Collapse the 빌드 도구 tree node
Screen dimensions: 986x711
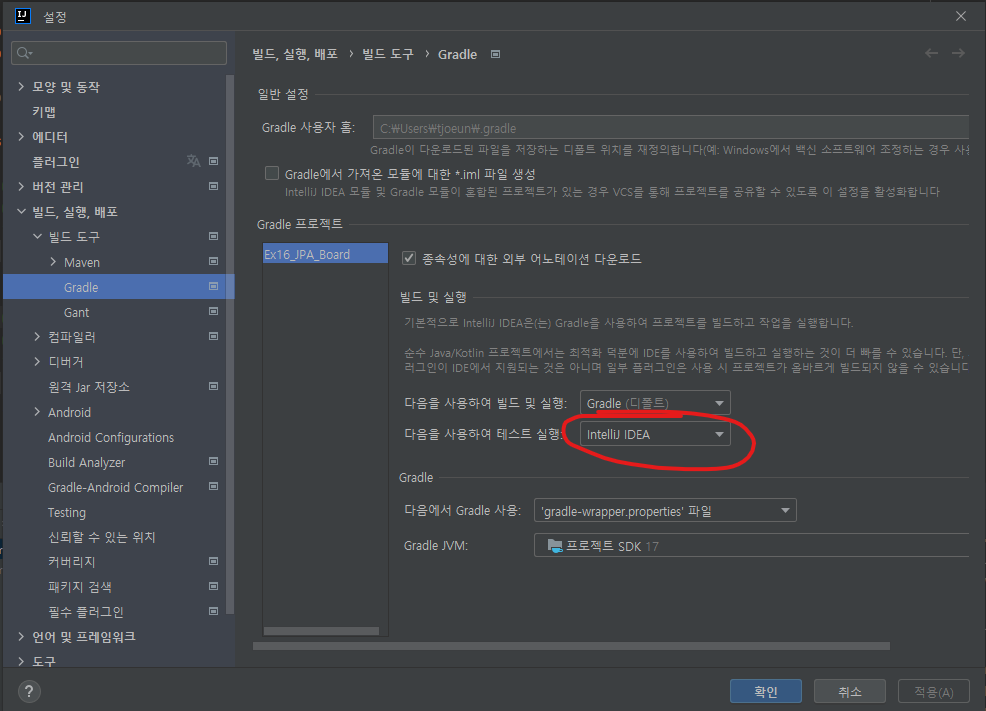coord(37,236)
